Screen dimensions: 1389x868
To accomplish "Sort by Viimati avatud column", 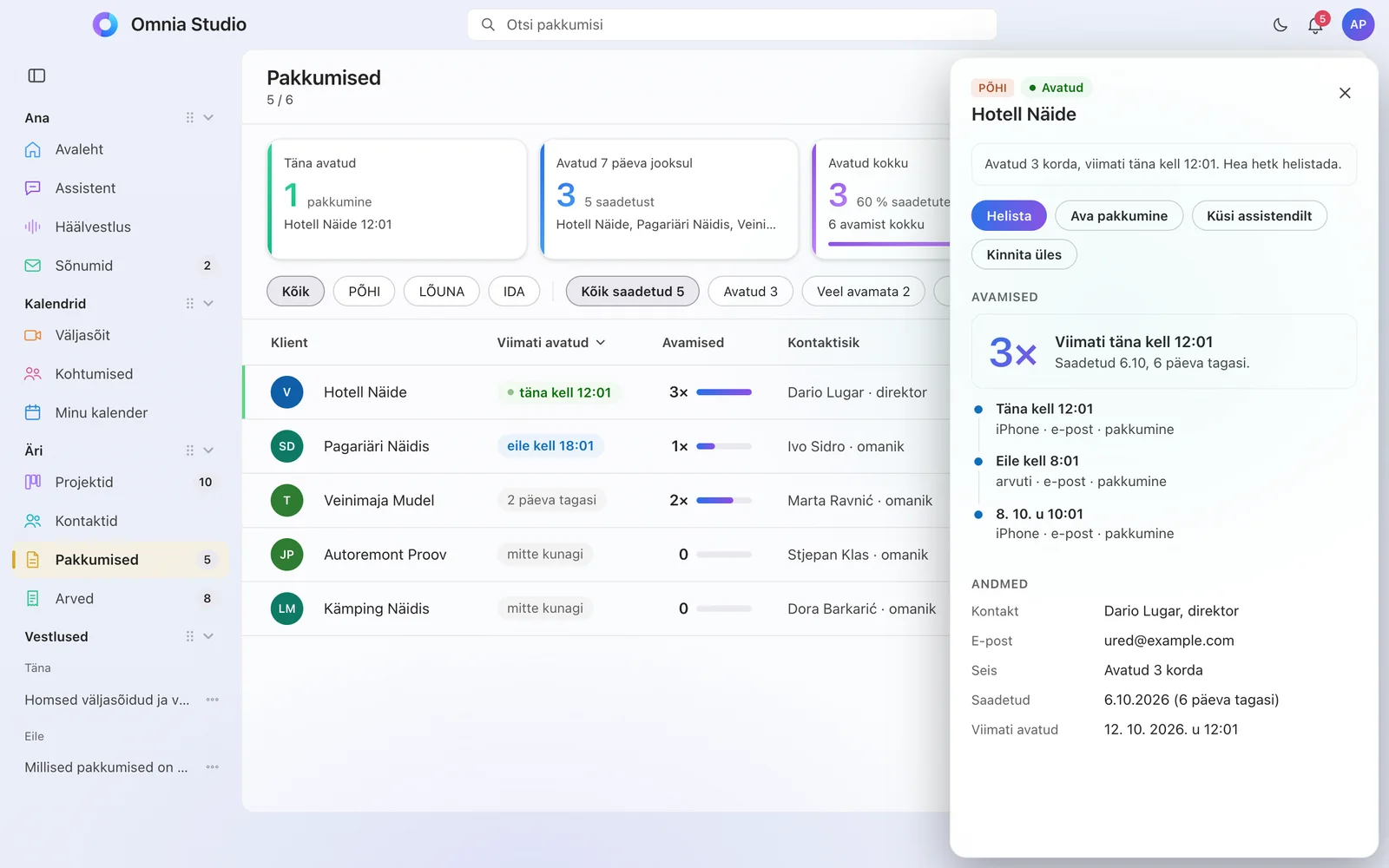I will 550,343.
